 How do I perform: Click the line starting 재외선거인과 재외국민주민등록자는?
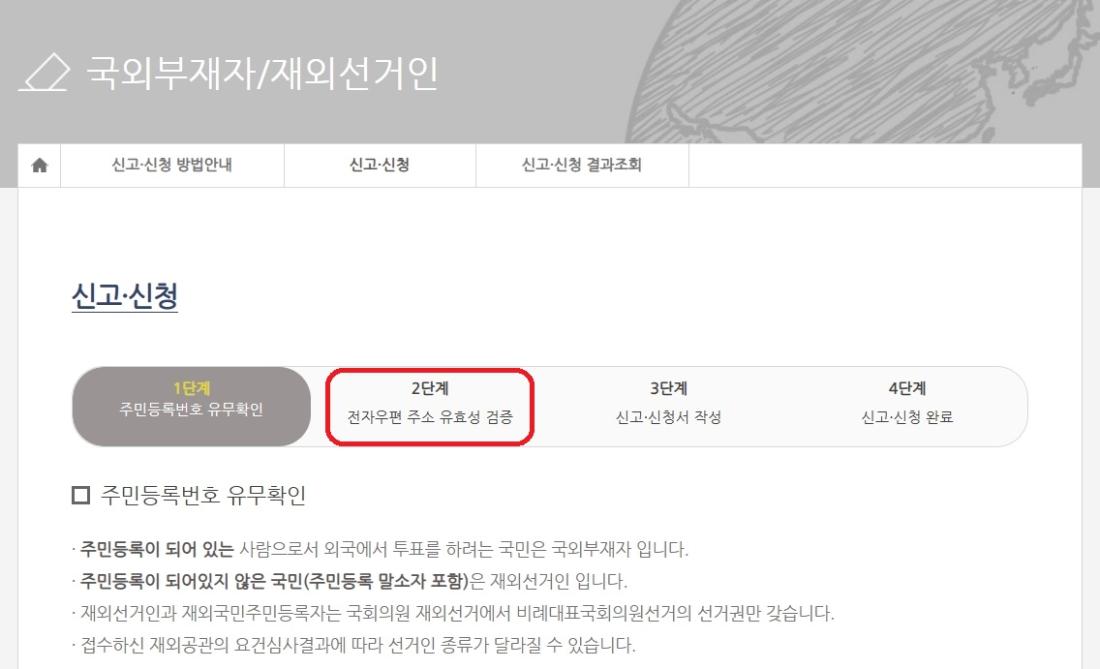pyautogui.click(x=453, y=613)
